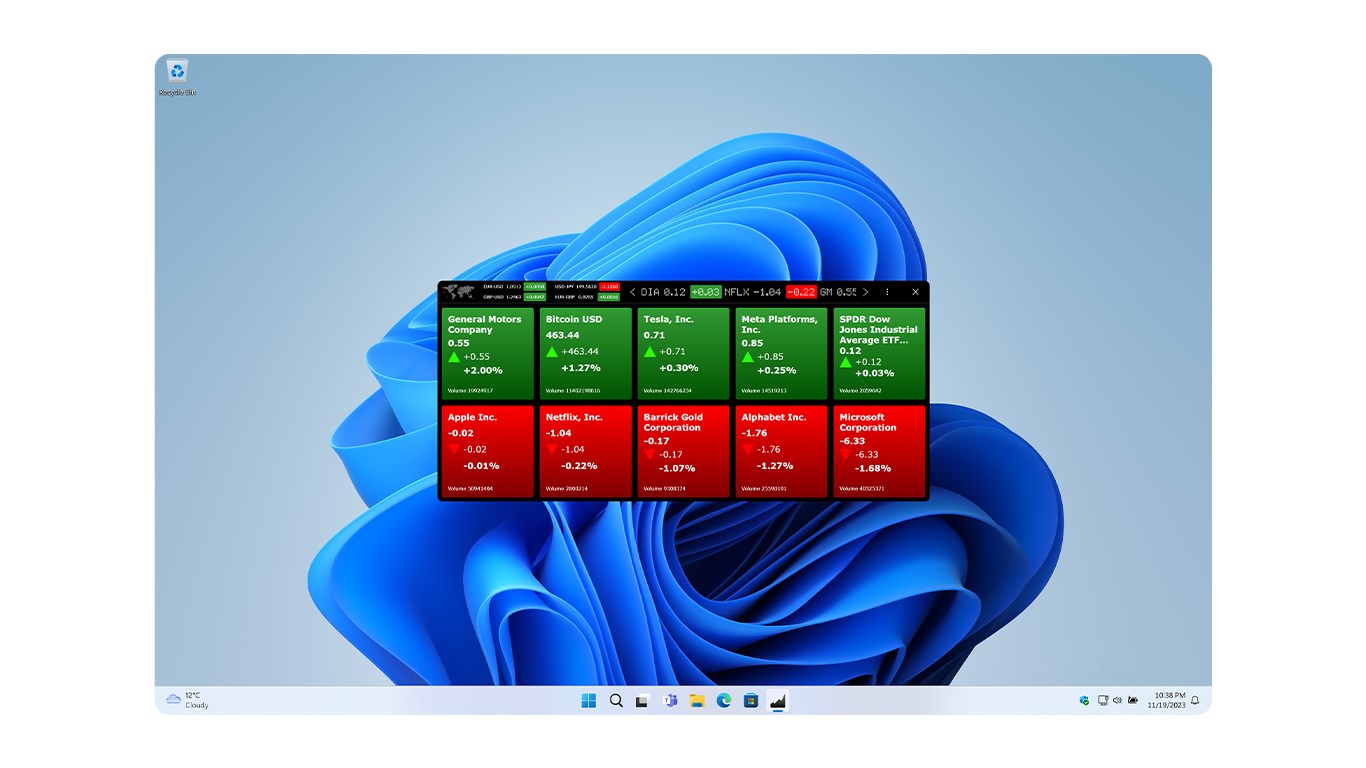Open network status tray icon
The height and width of the screenshot is (768, 1366).
[x=1103, y=700]
